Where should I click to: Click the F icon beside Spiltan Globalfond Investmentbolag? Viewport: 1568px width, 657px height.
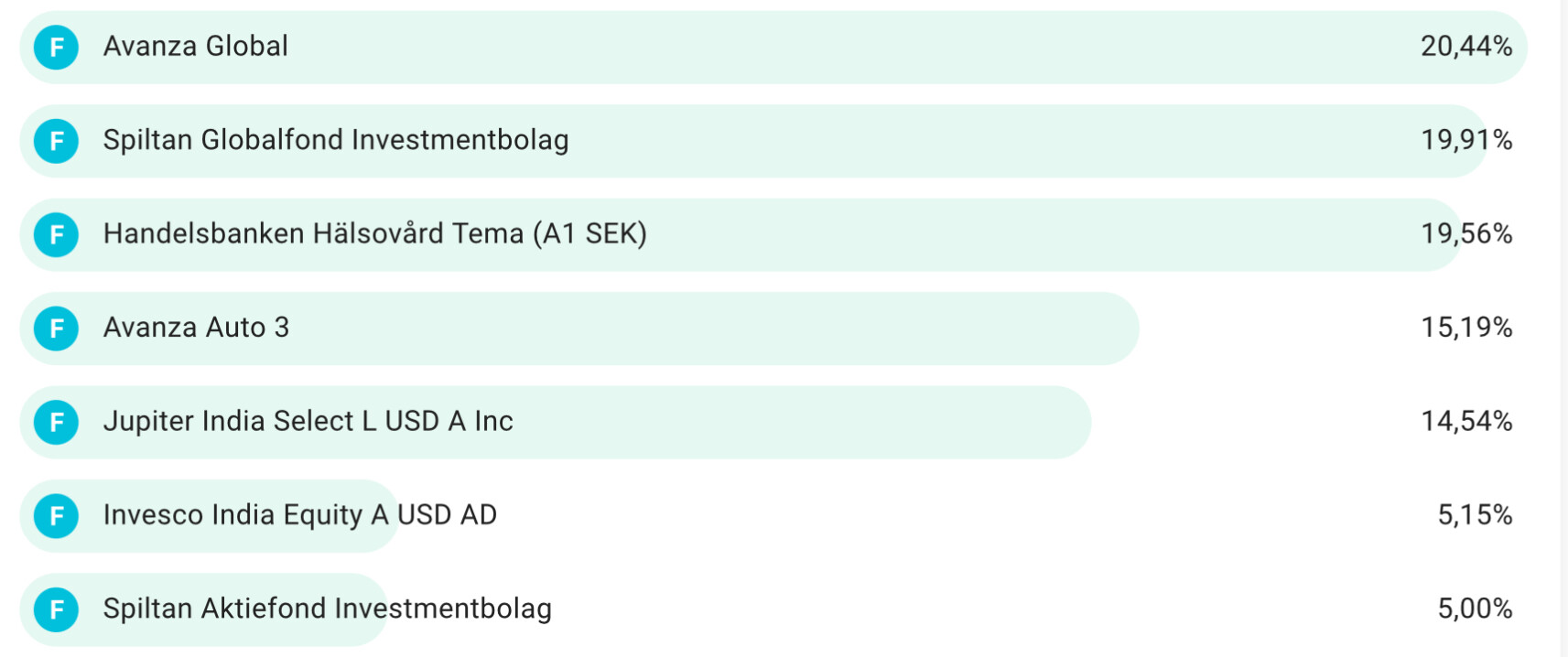click(57, 141)
